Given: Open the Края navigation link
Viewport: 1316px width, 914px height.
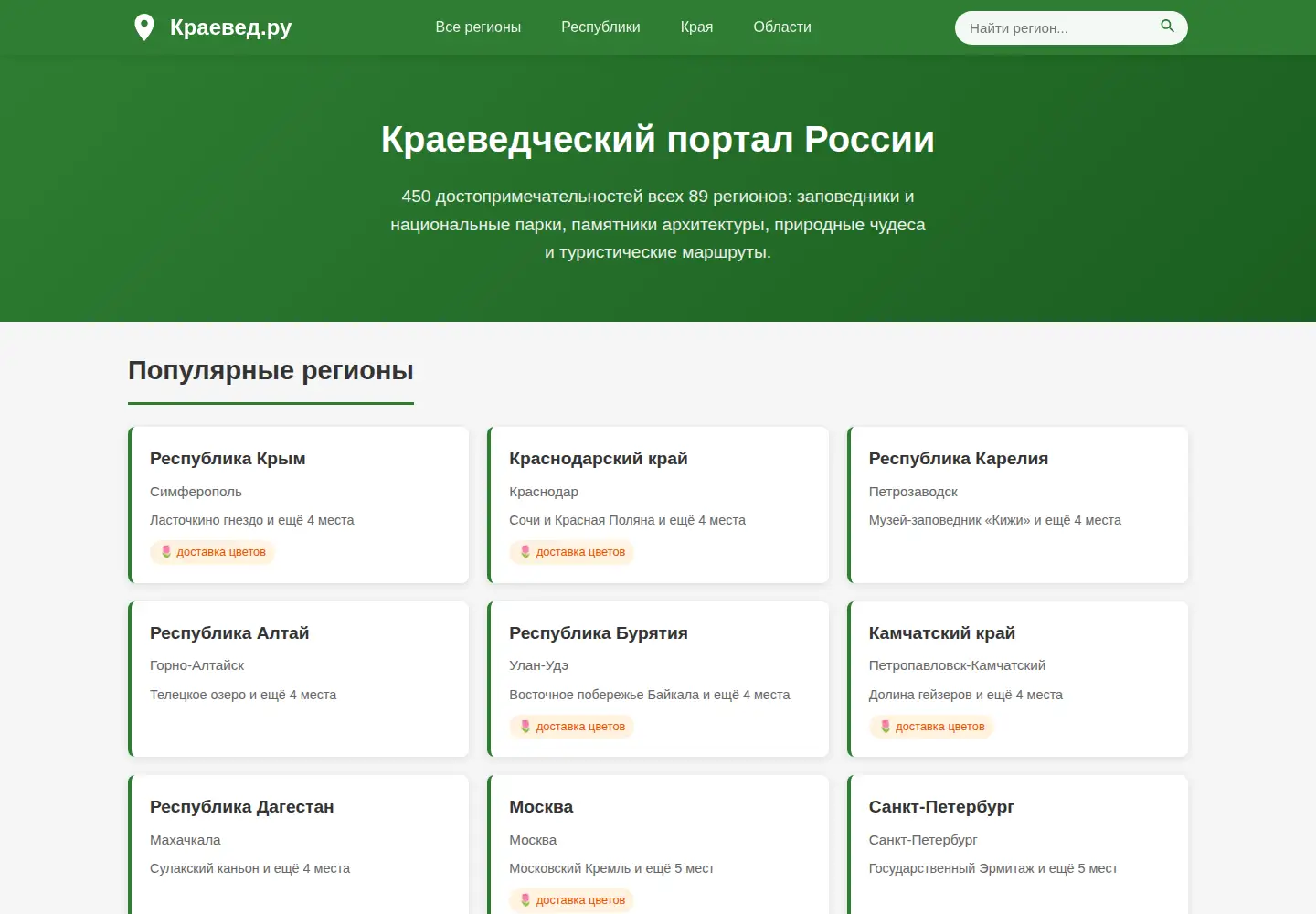Looking at the screenshot, I should click(696, 27).
